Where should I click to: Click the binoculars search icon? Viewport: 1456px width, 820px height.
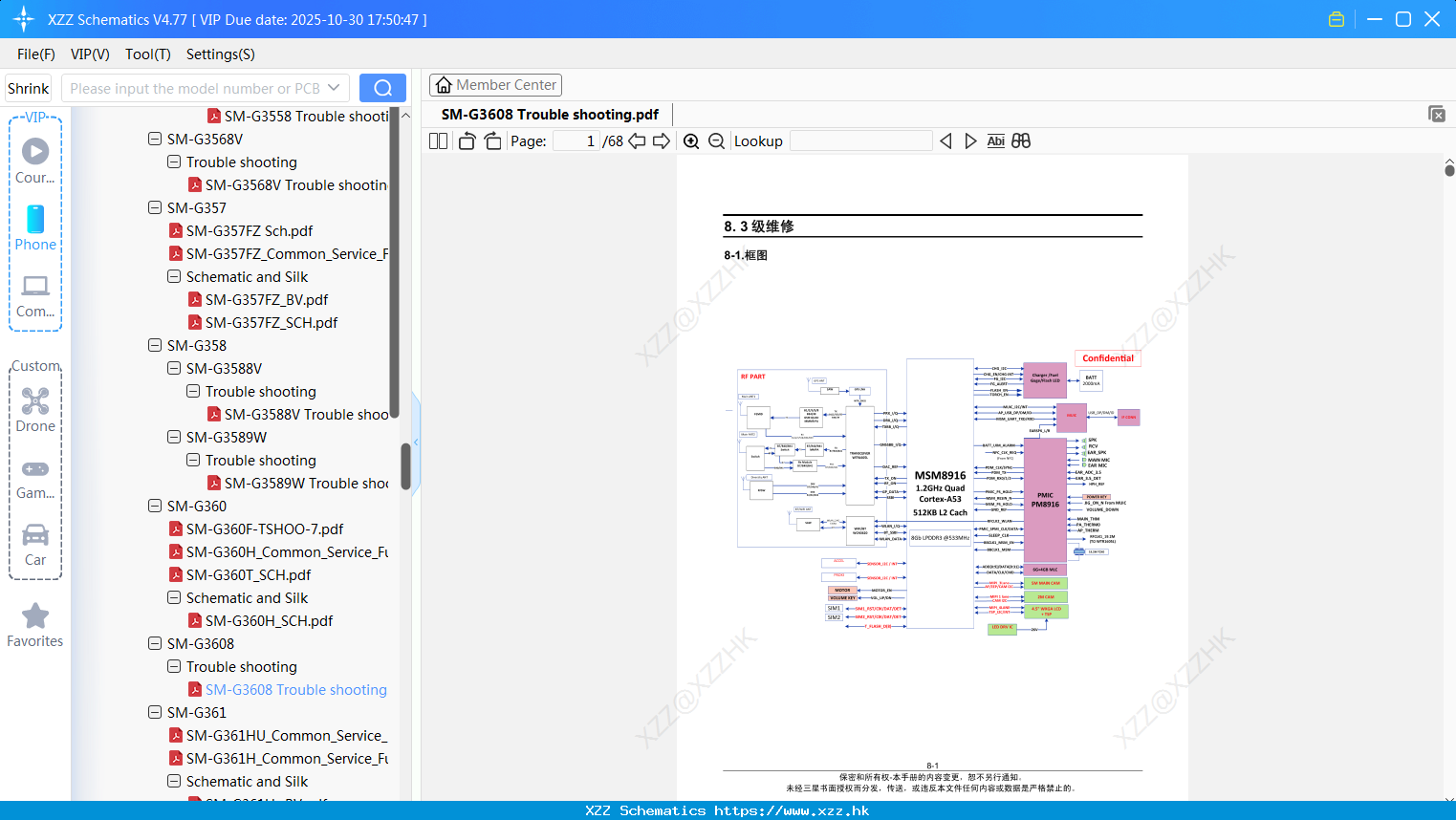click(x=1021, y=141)
